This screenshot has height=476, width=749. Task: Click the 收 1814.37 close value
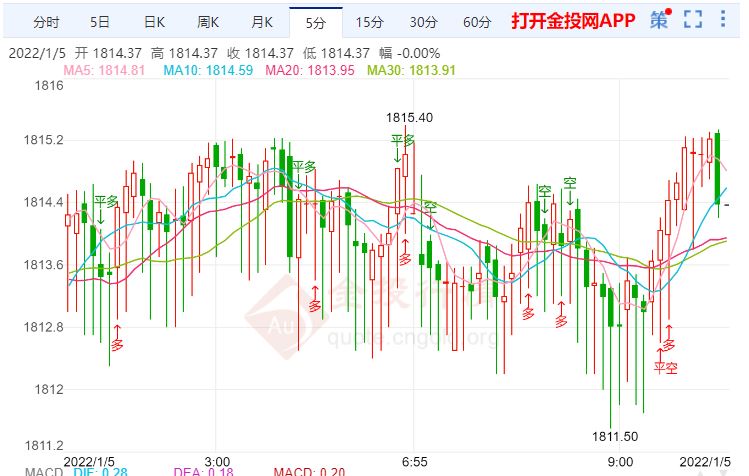pyautogui.click(x=260, y=53)
